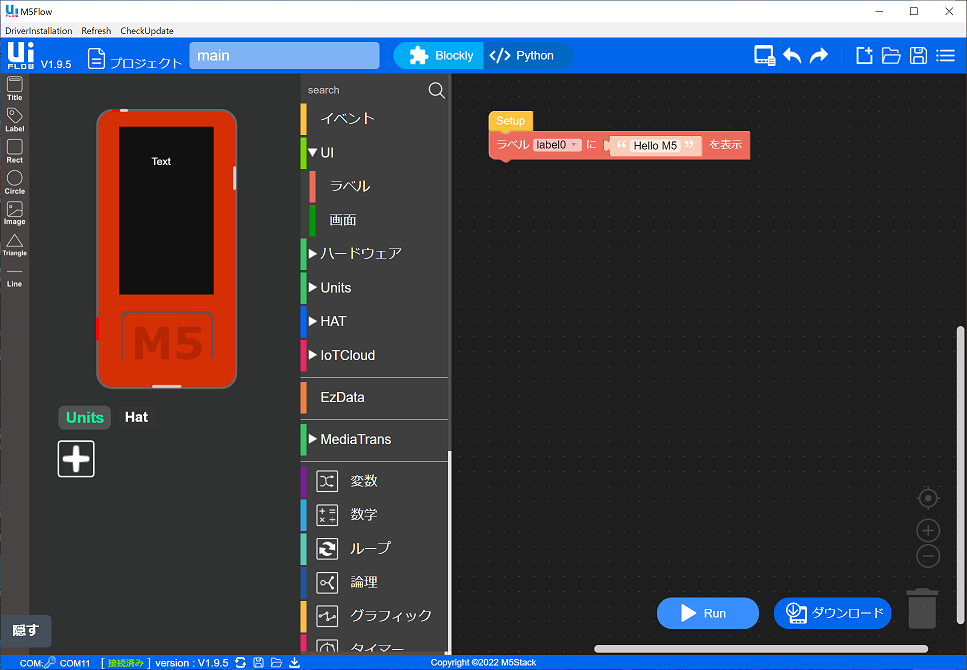
Task: Open the 数学 category
Action: [x=374, y=515]
